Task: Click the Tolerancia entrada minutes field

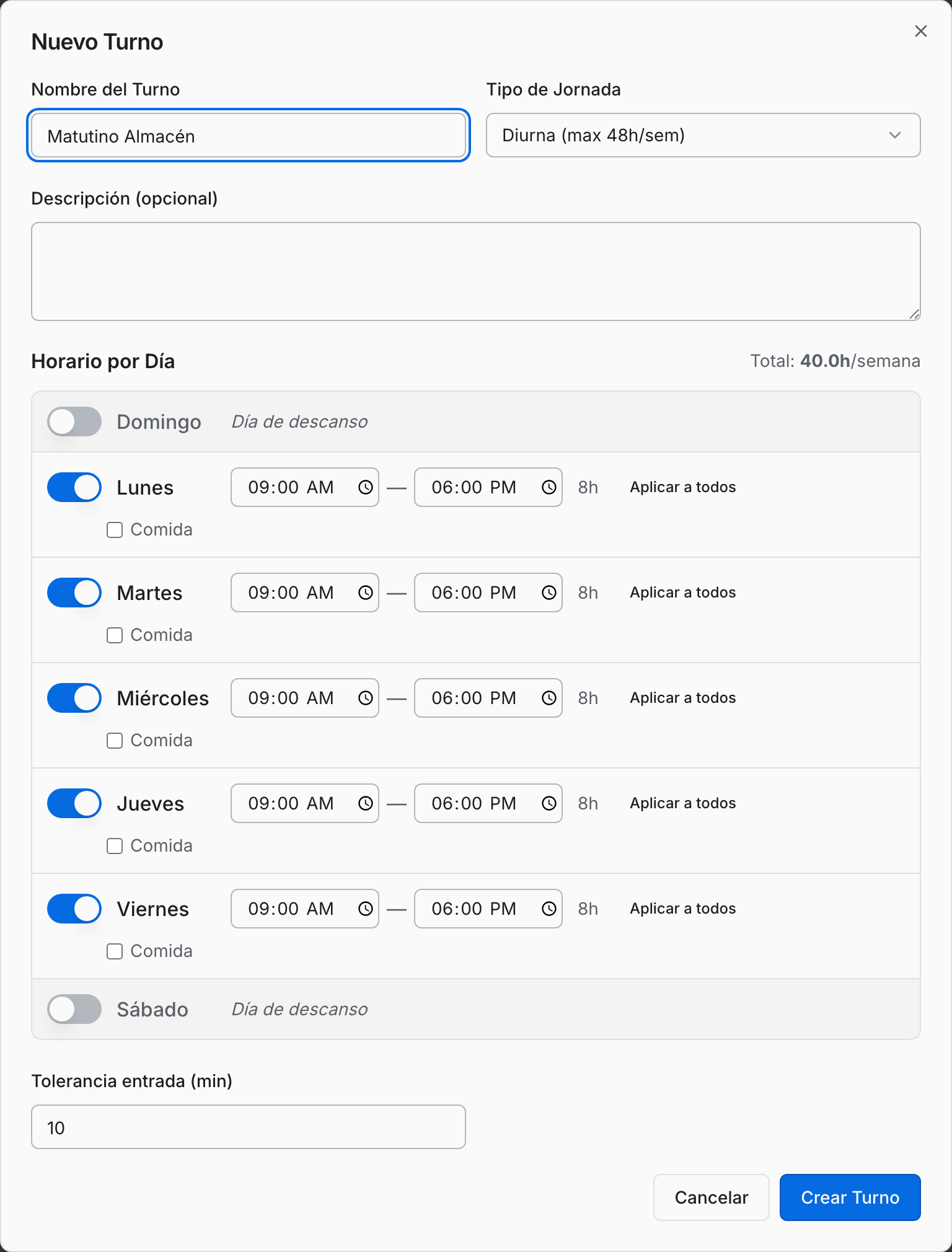Action: [x=248, y=1127]
